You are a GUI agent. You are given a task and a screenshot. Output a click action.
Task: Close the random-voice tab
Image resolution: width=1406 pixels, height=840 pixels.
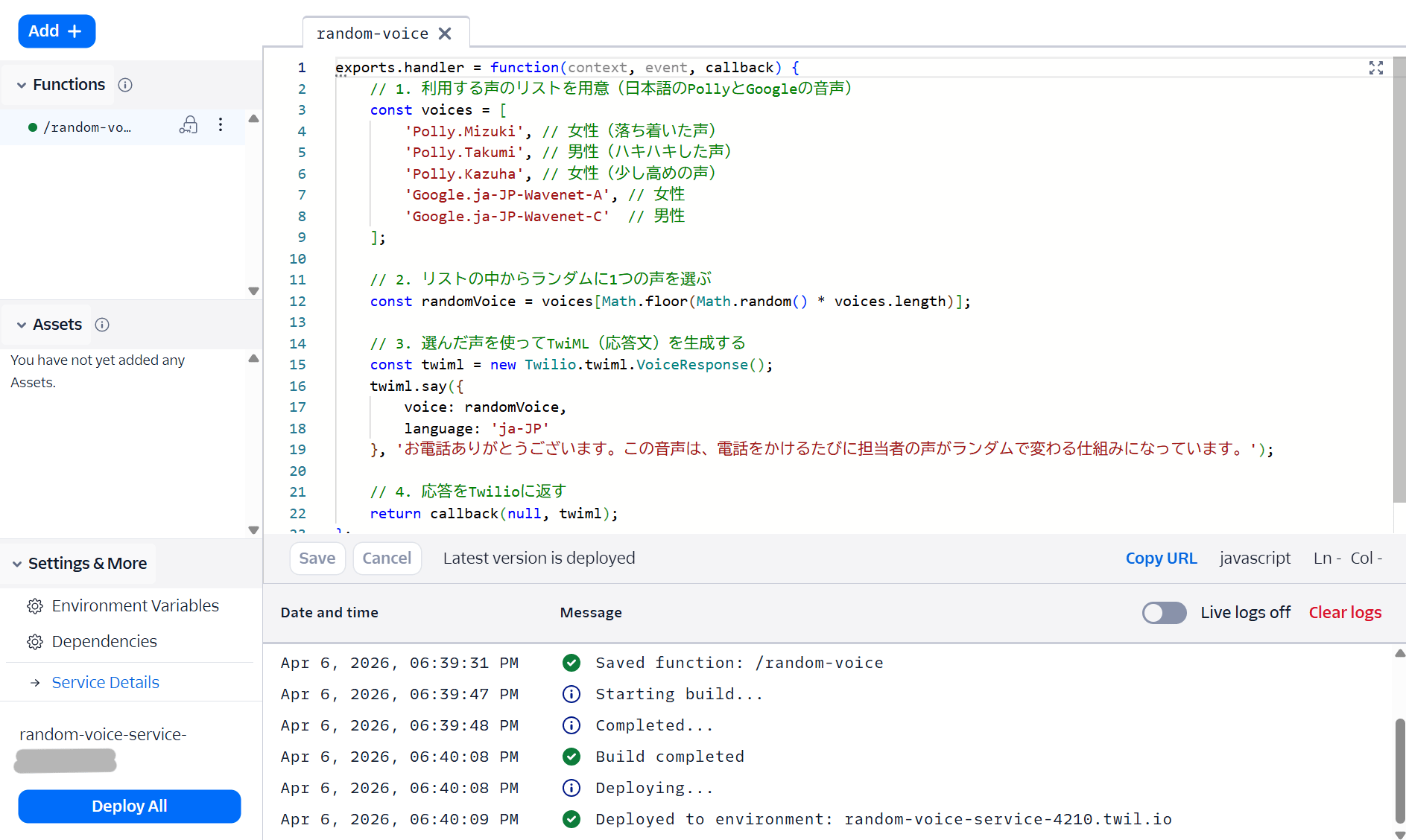445,33
